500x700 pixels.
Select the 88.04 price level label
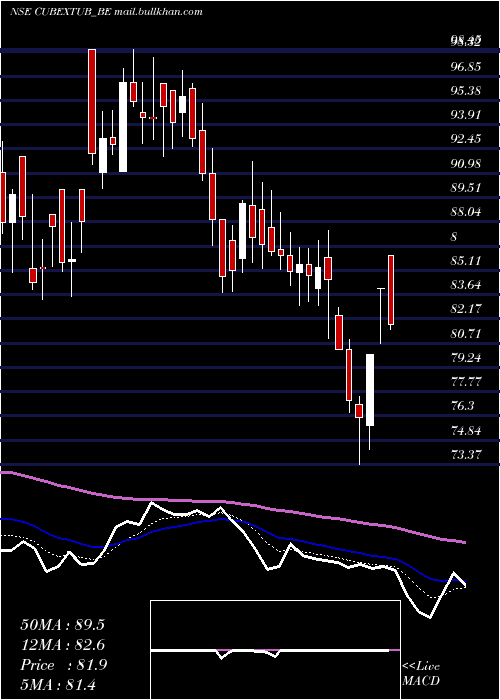(x=466, y=212)
